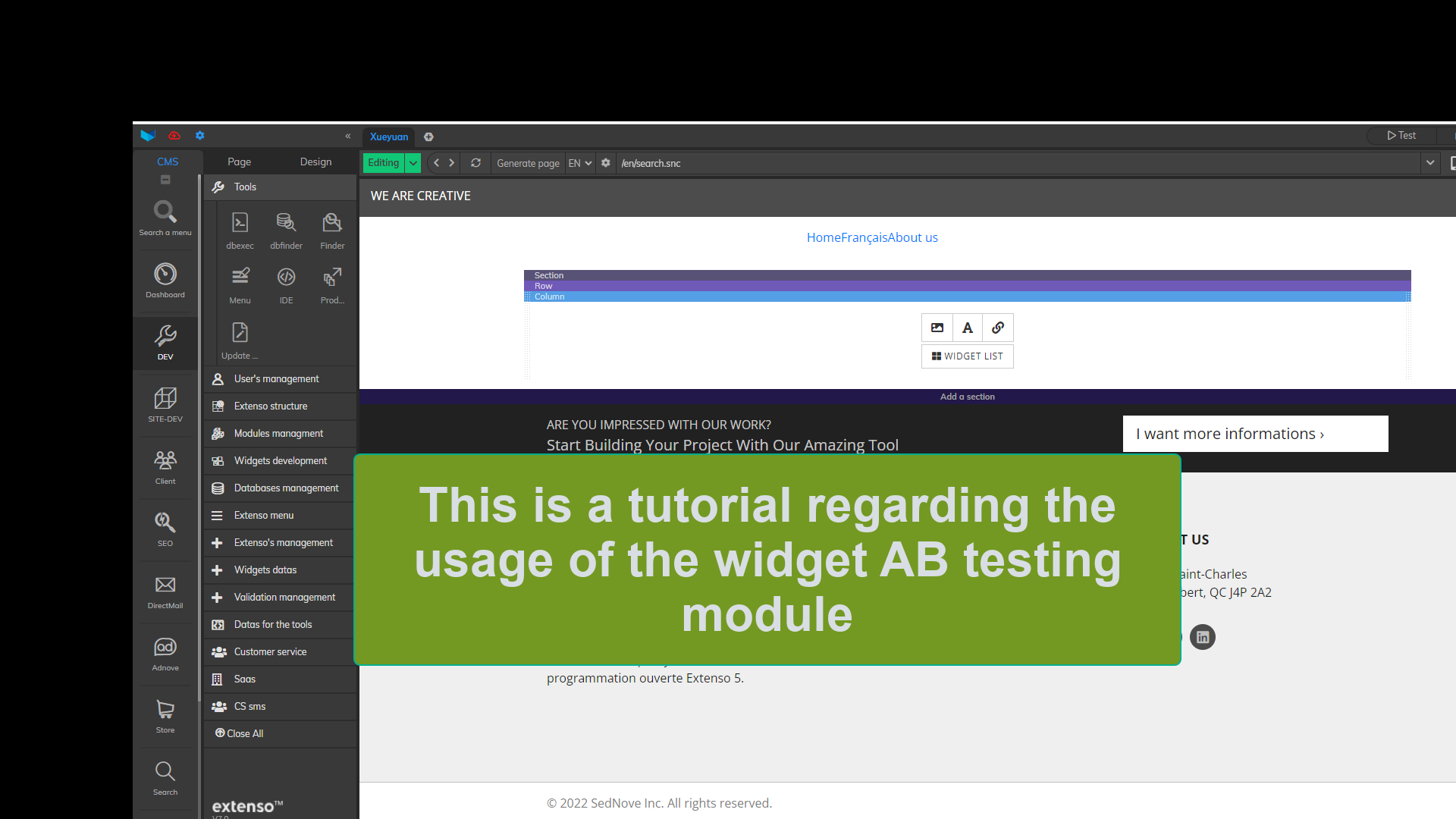Select DEV sidebar section
Screen dimensions: 1456x819
click(165, 342)
